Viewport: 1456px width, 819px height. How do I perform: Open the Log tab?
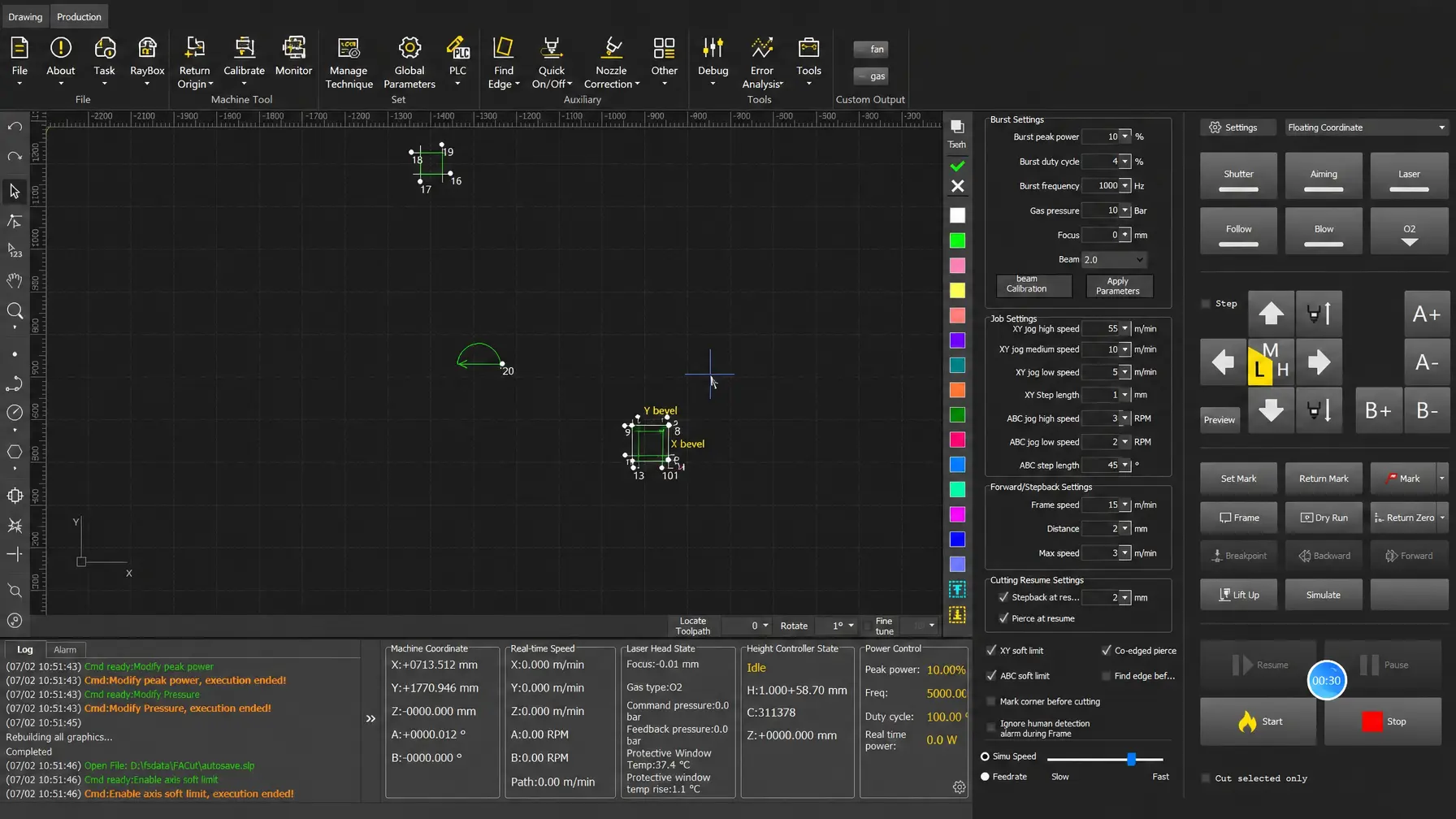(x=25, y=649)
